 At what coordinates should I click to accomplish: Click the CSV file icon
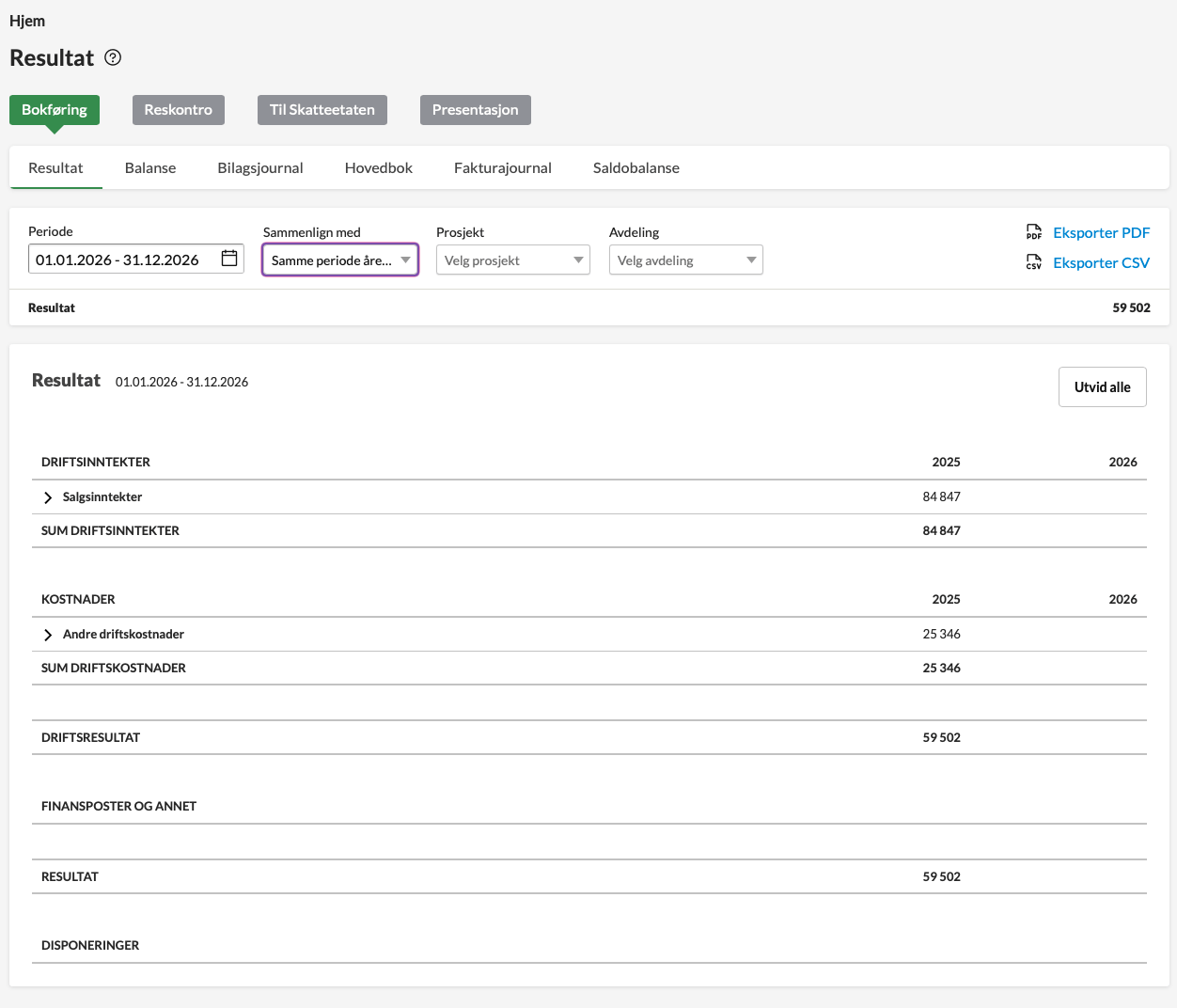pyautogui.click(x=1034, y=262)
